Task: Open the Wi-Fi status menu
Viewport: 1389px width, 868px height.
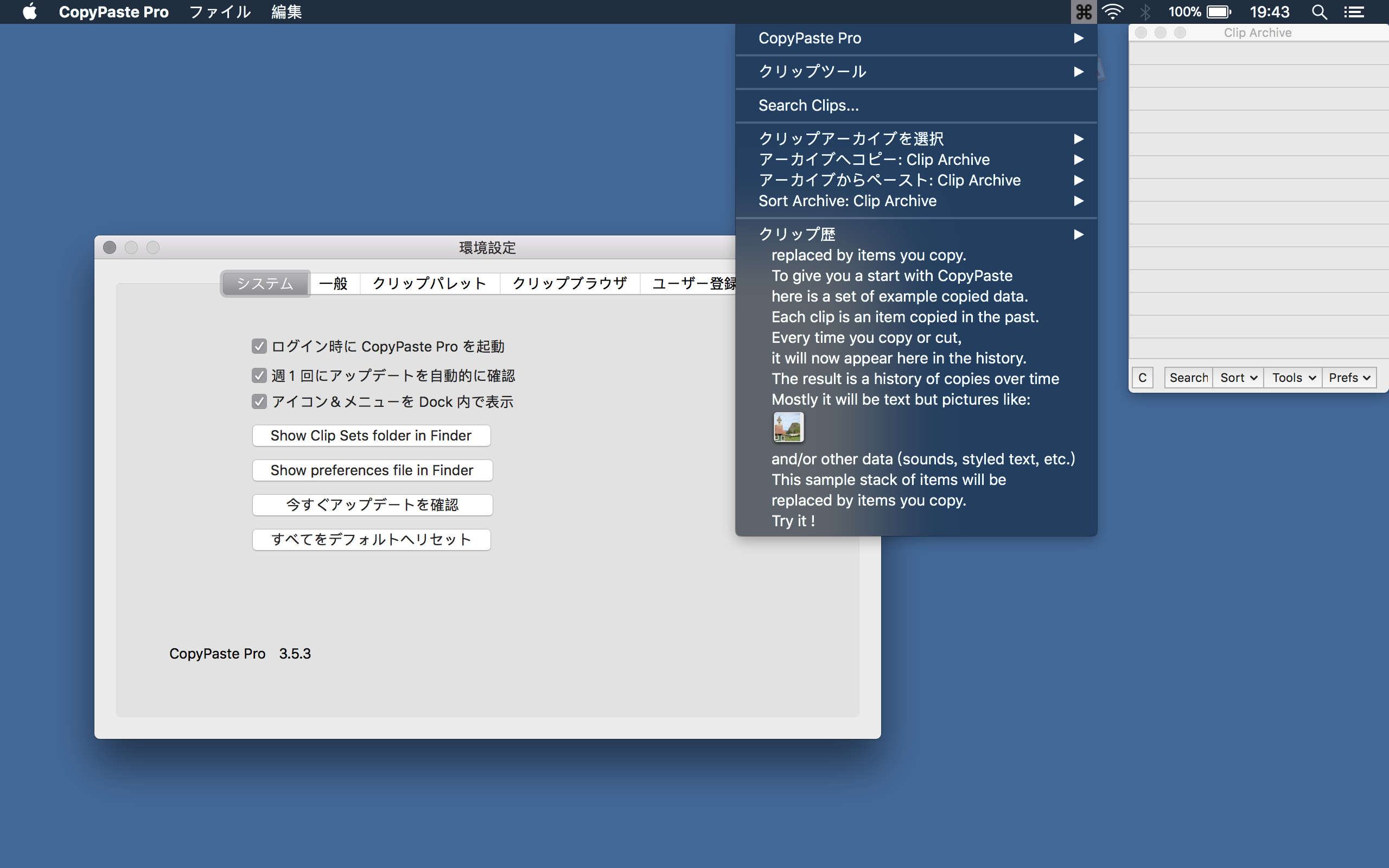Action: [x=1113, y=11]
